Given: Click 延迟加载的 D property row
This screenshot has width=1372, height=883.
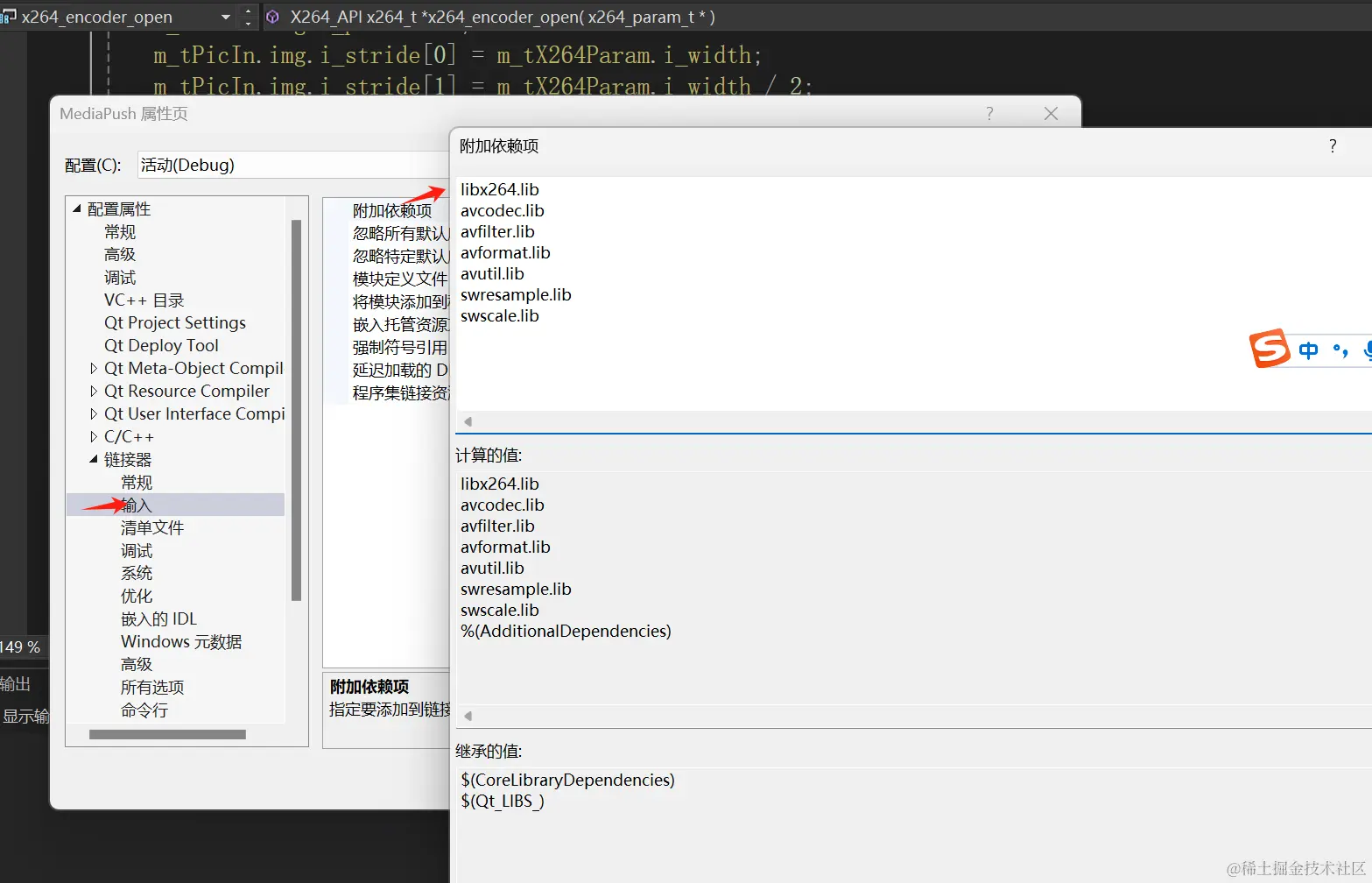Looking at the screenshot, I should [400, 371].
